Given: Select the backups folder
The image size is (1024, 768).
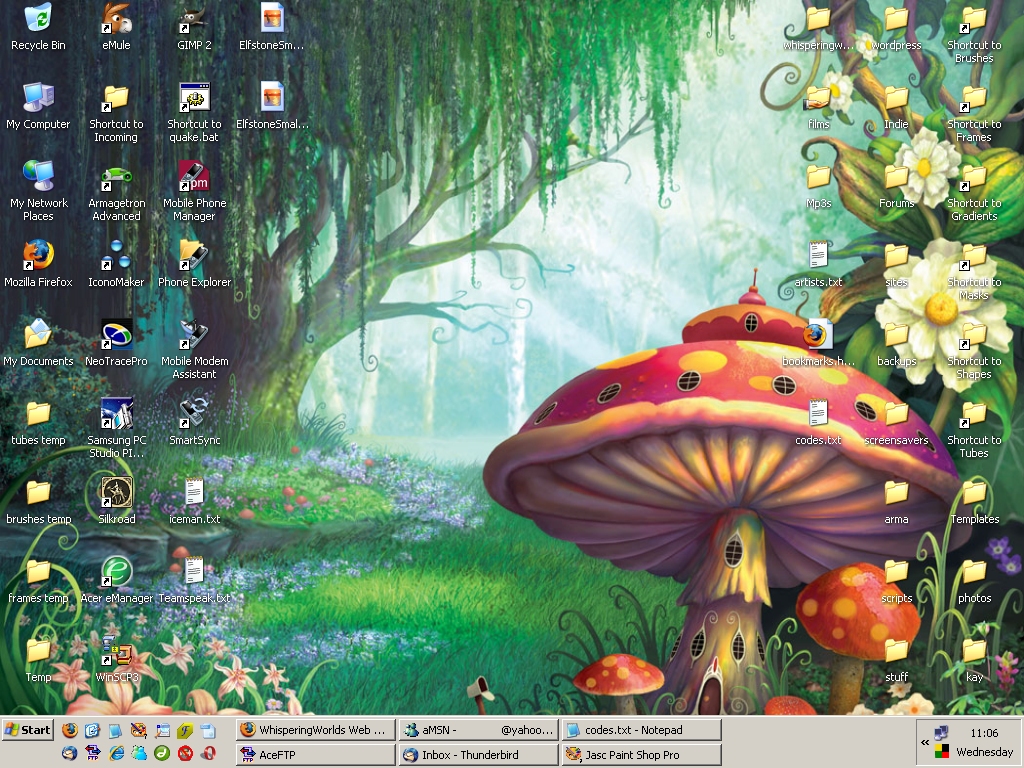Looking at the screenshot, I should pos(896,343).
